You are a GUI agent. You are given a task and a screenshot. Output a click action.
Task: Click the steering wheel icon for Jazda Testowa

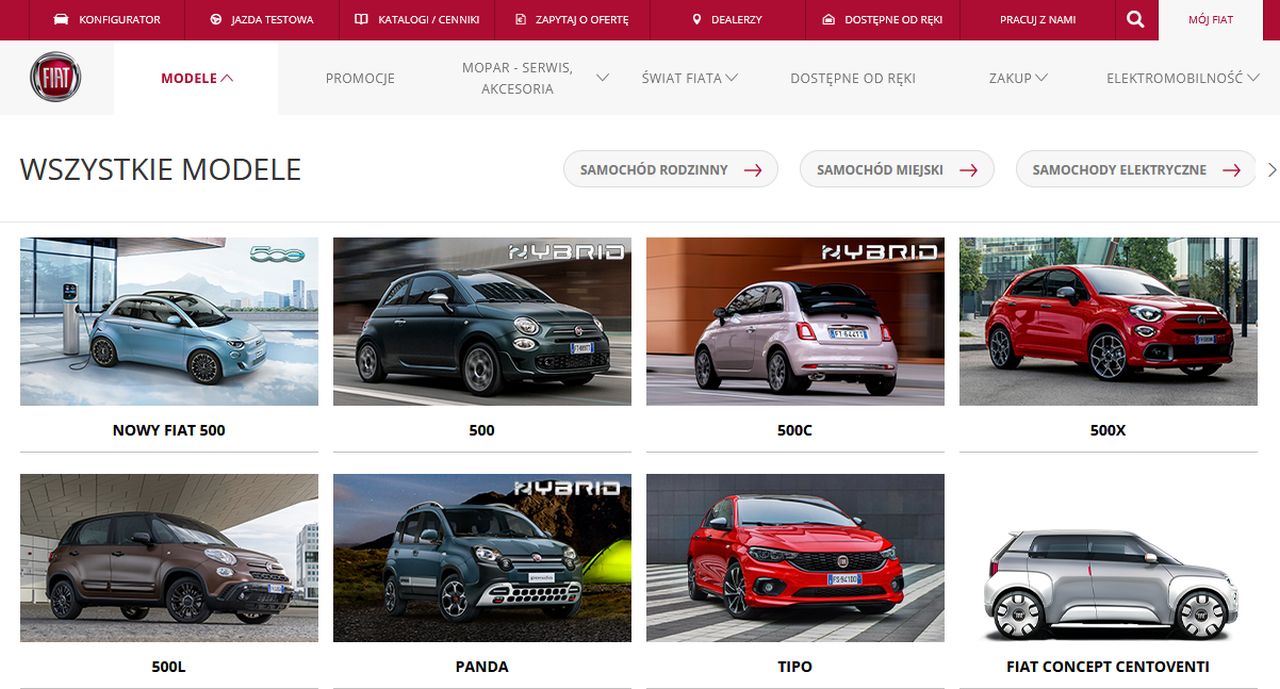(x=216, y=19)
